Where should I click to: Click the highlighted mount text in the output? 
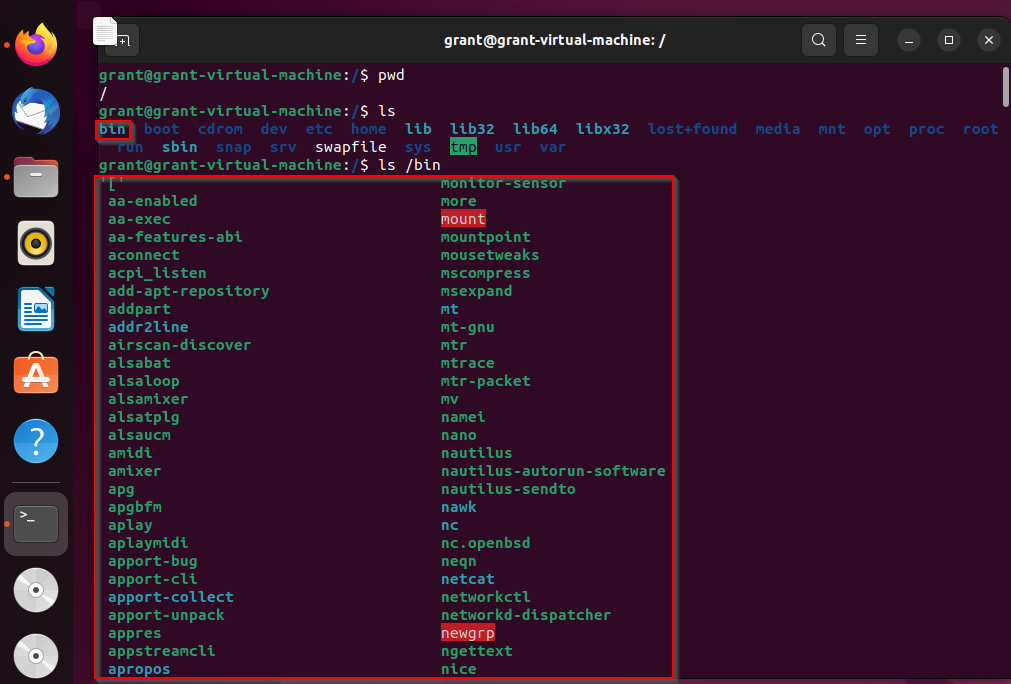(x=464, y=218)
